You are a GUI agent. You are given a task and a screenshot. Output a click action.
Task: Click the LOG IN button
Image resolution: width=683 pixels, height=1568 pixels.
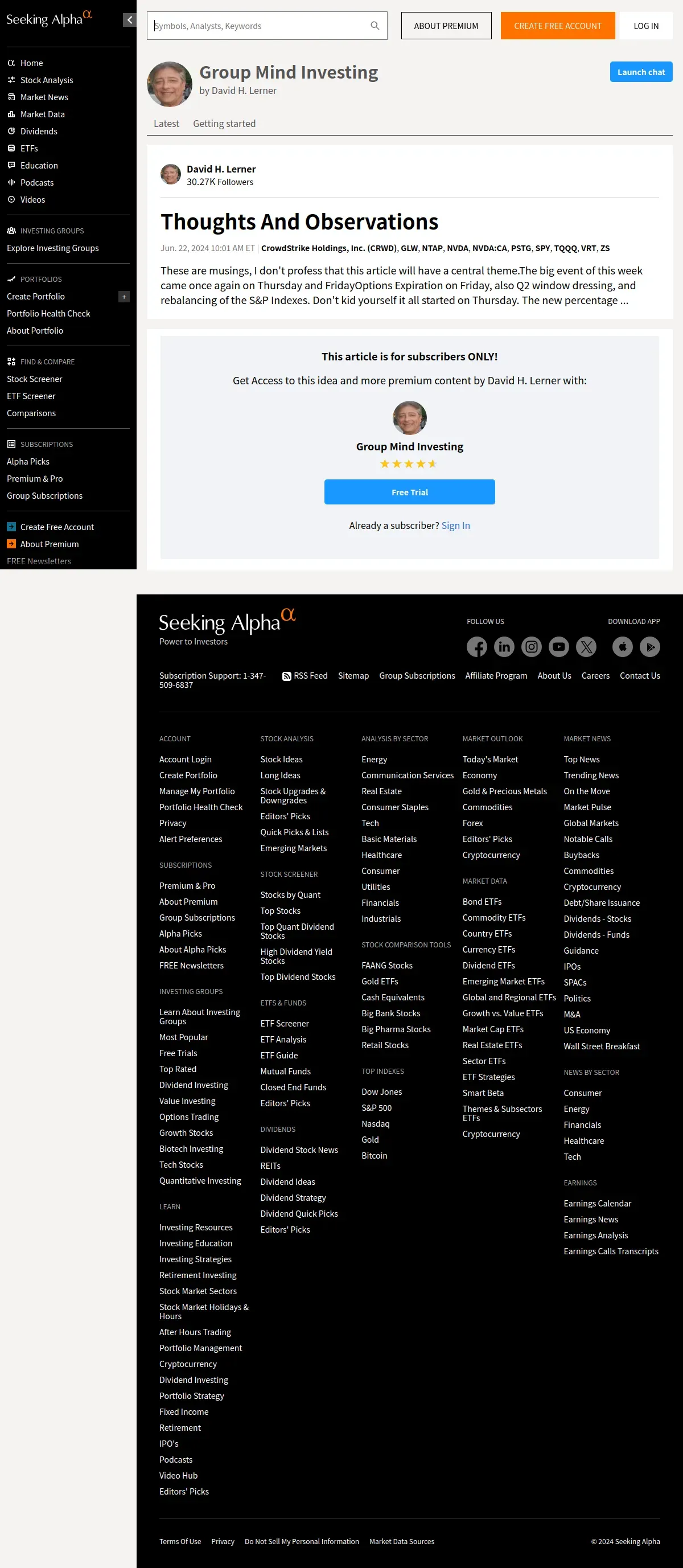pos(646,26)
